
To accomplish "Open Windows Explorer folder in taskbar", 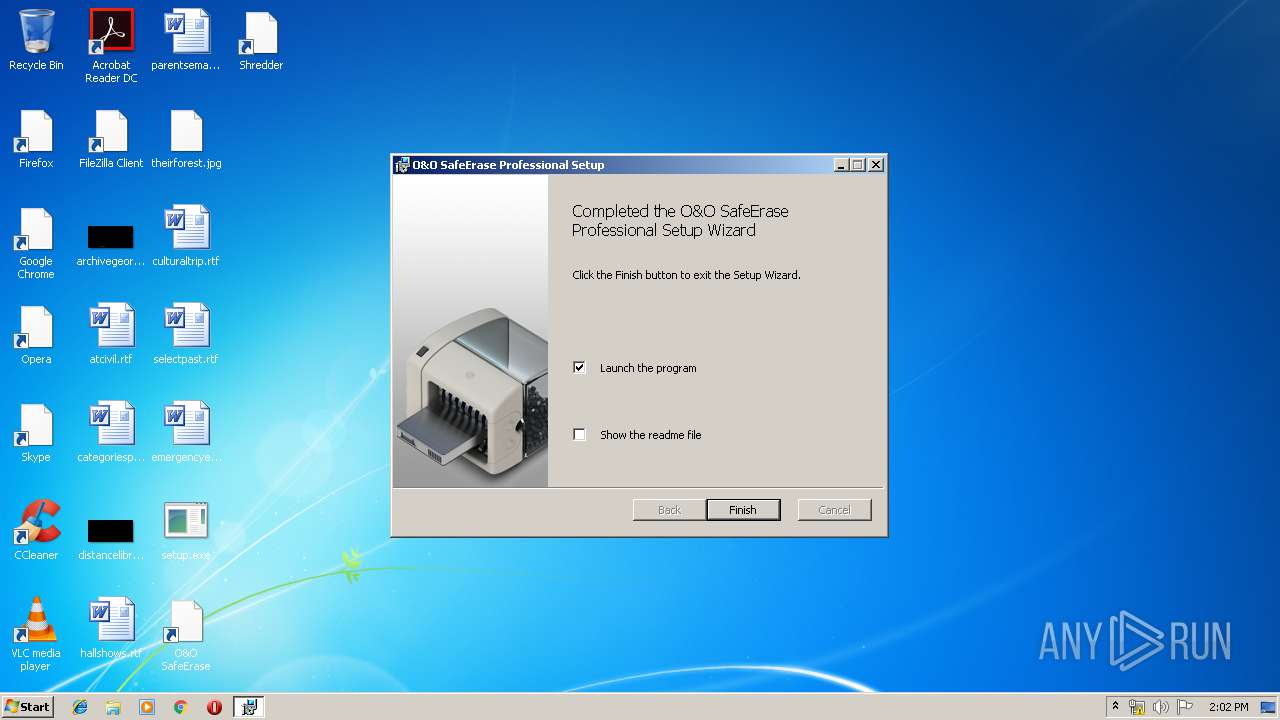I will tap(113, 707).
